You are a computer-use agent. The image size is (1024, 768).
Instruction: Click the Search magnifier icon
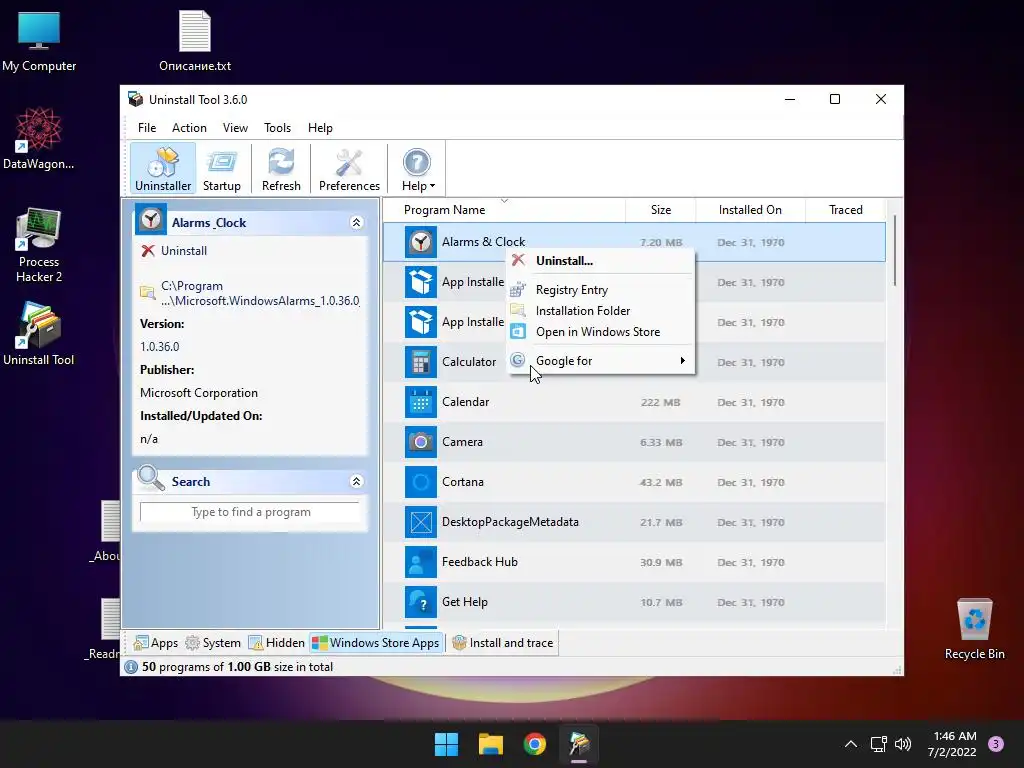(x=151, y=478)
